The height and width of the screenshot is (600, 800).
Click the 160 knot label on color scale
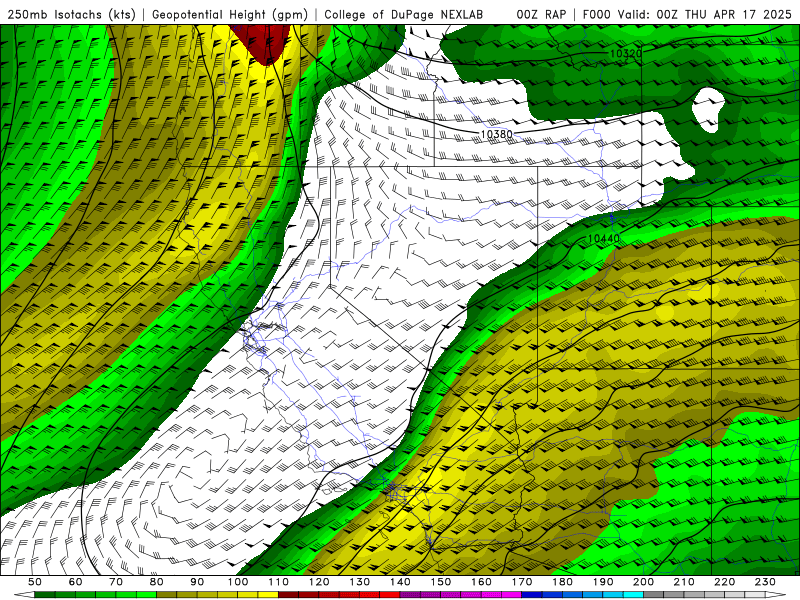coord(481,582)
